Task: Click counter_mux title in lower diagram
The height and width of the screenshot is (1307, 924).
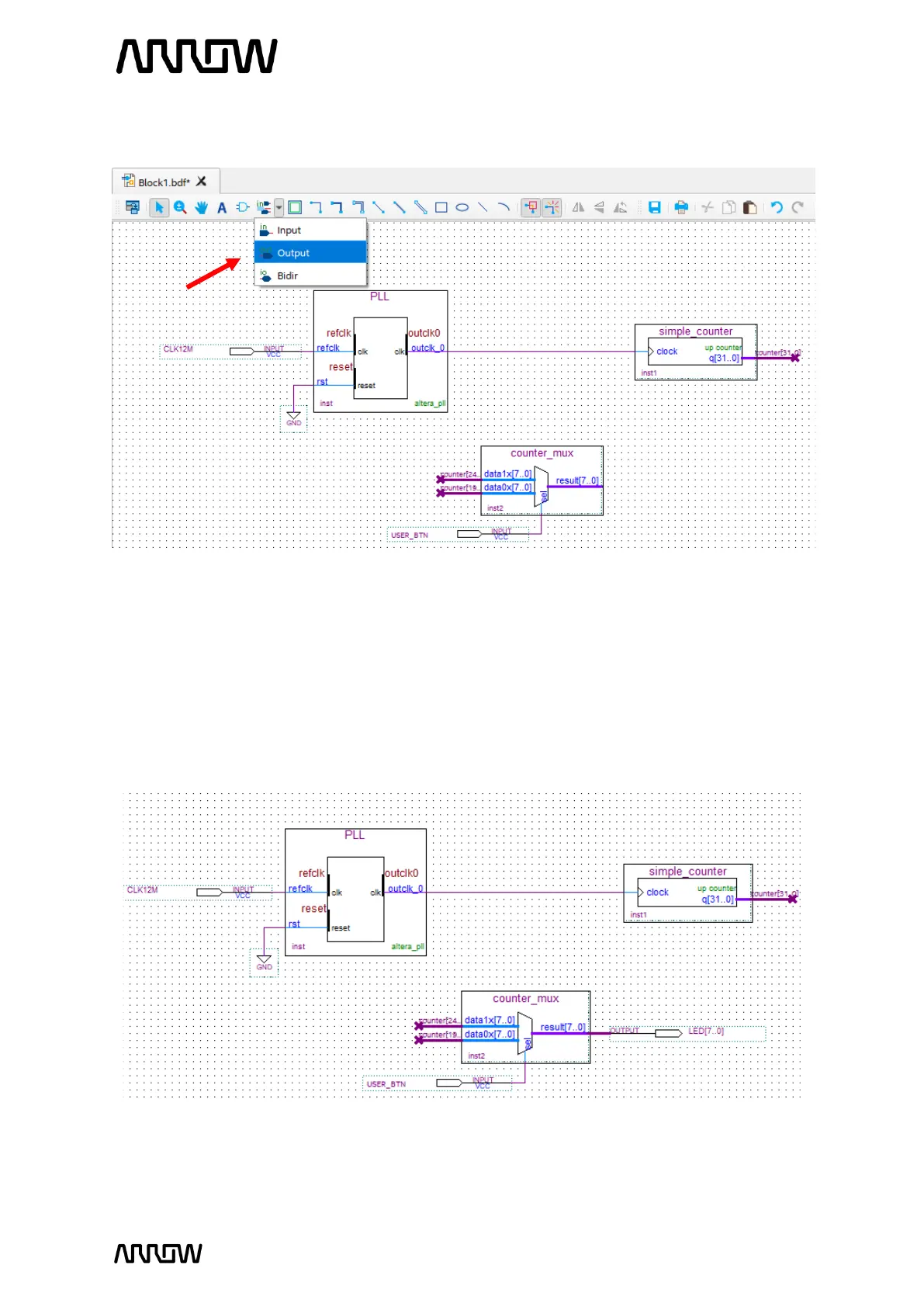Action: click(x=525, y=998)
